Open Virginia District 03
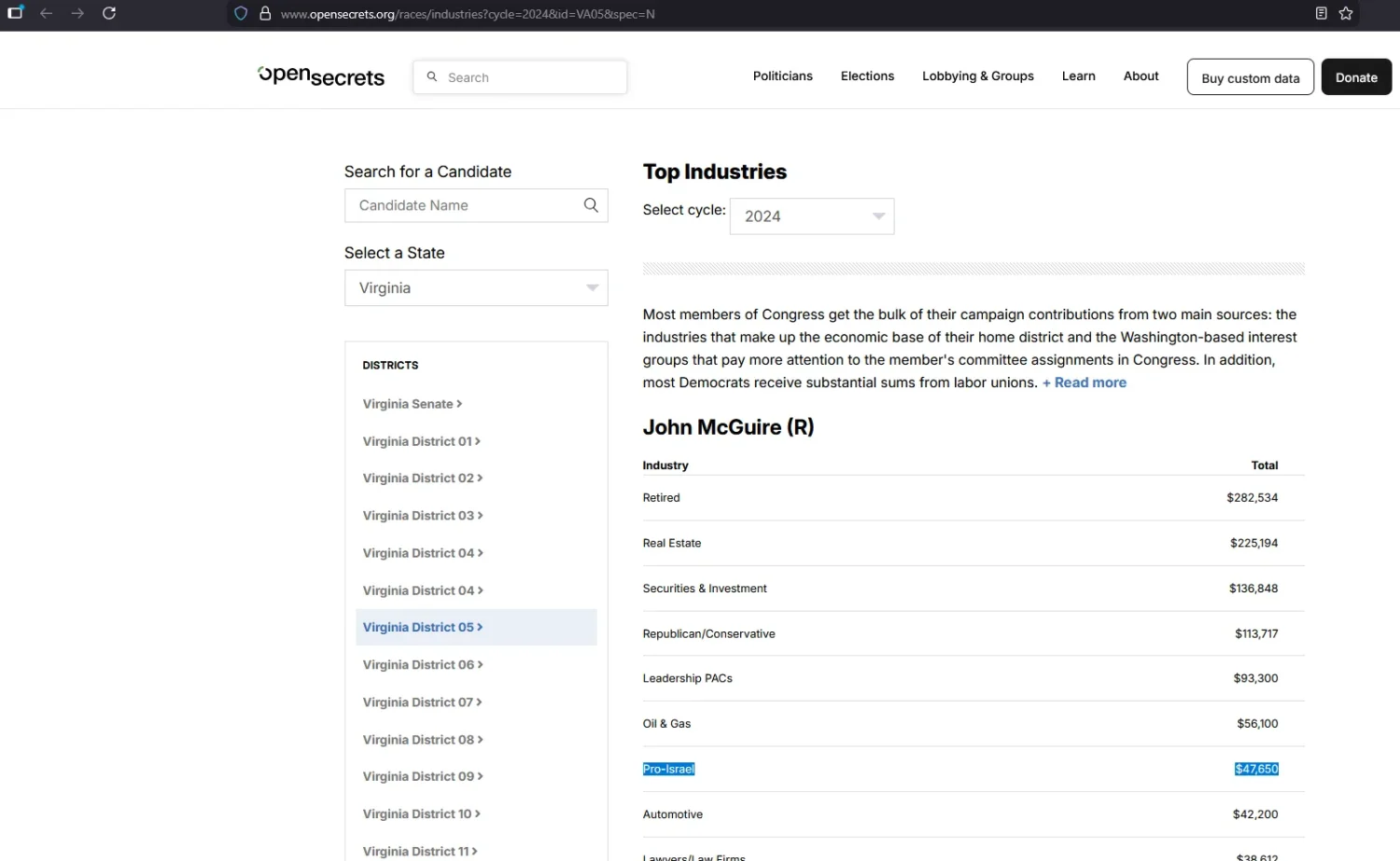Viewport: 1400px width, 861px height. pos(423,516)
